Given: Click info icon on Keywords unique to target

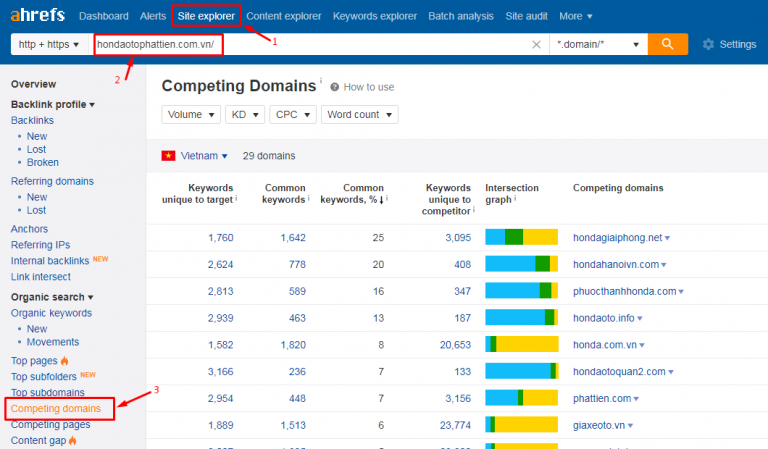Looking at the screenshot, I should point(236,198).
